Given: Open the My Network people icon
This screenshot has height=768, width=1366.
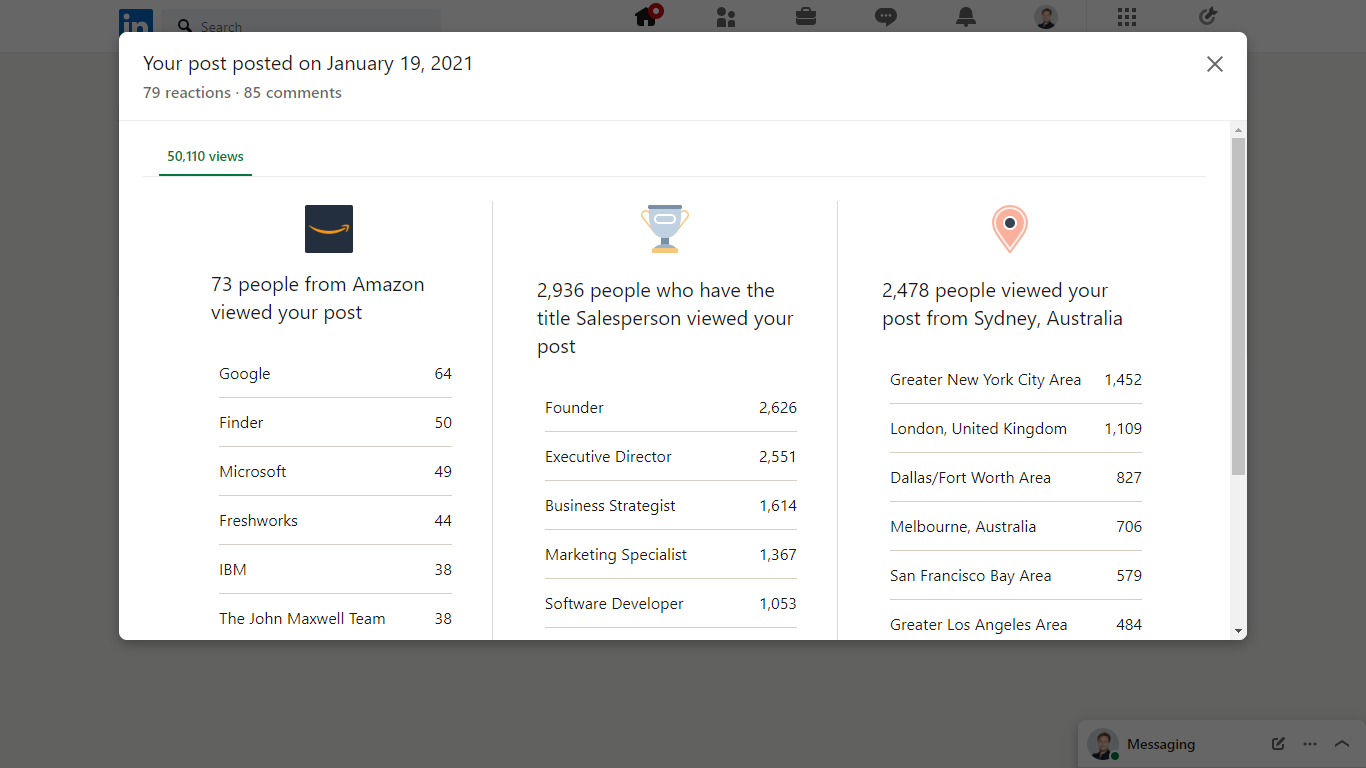Looking at the screenshot, I should (x=726, y=17).
